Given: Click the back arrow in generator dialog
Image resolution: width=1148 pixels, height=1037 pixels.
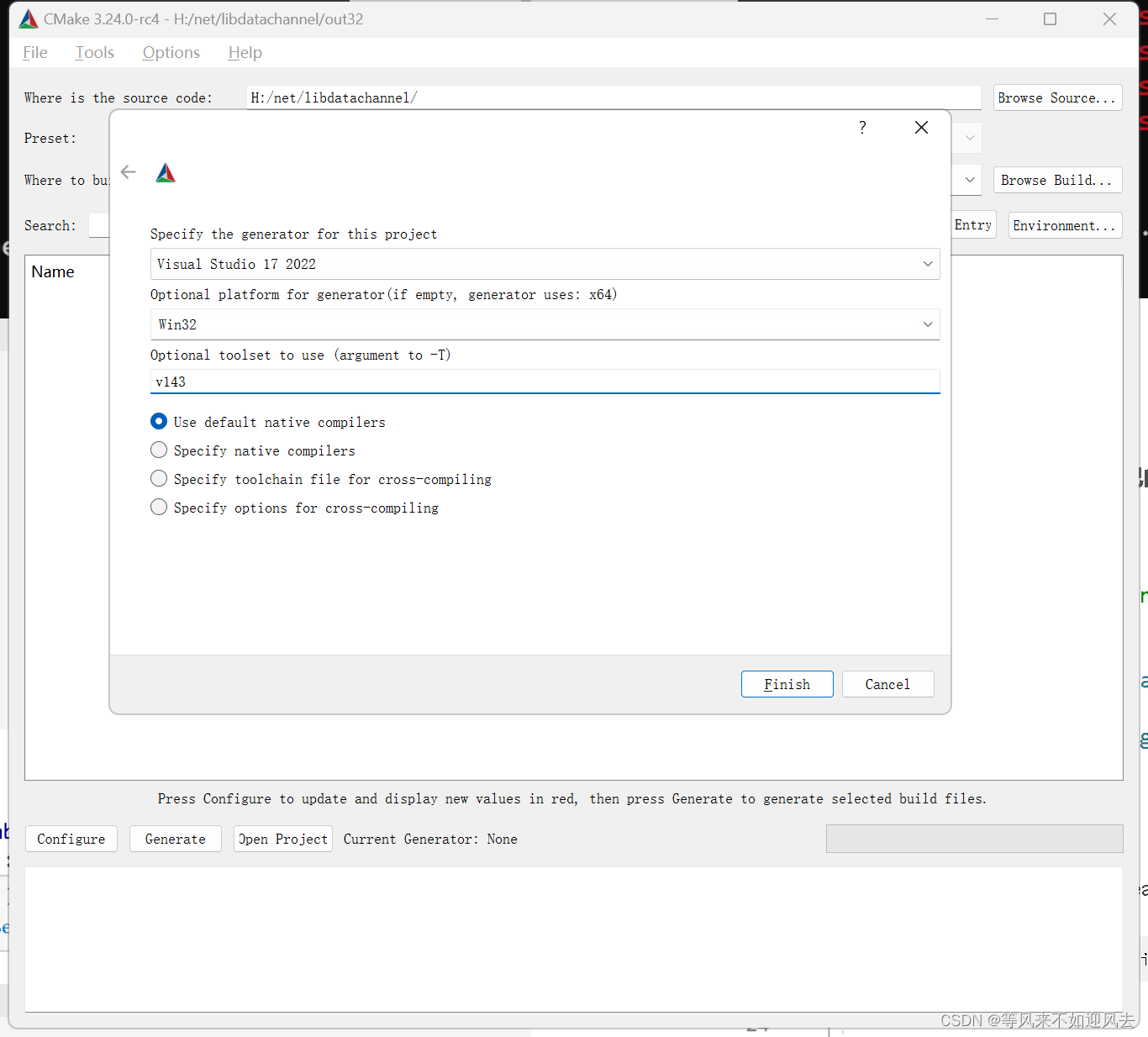Looking at the screenshot, I should click(128, 172).
